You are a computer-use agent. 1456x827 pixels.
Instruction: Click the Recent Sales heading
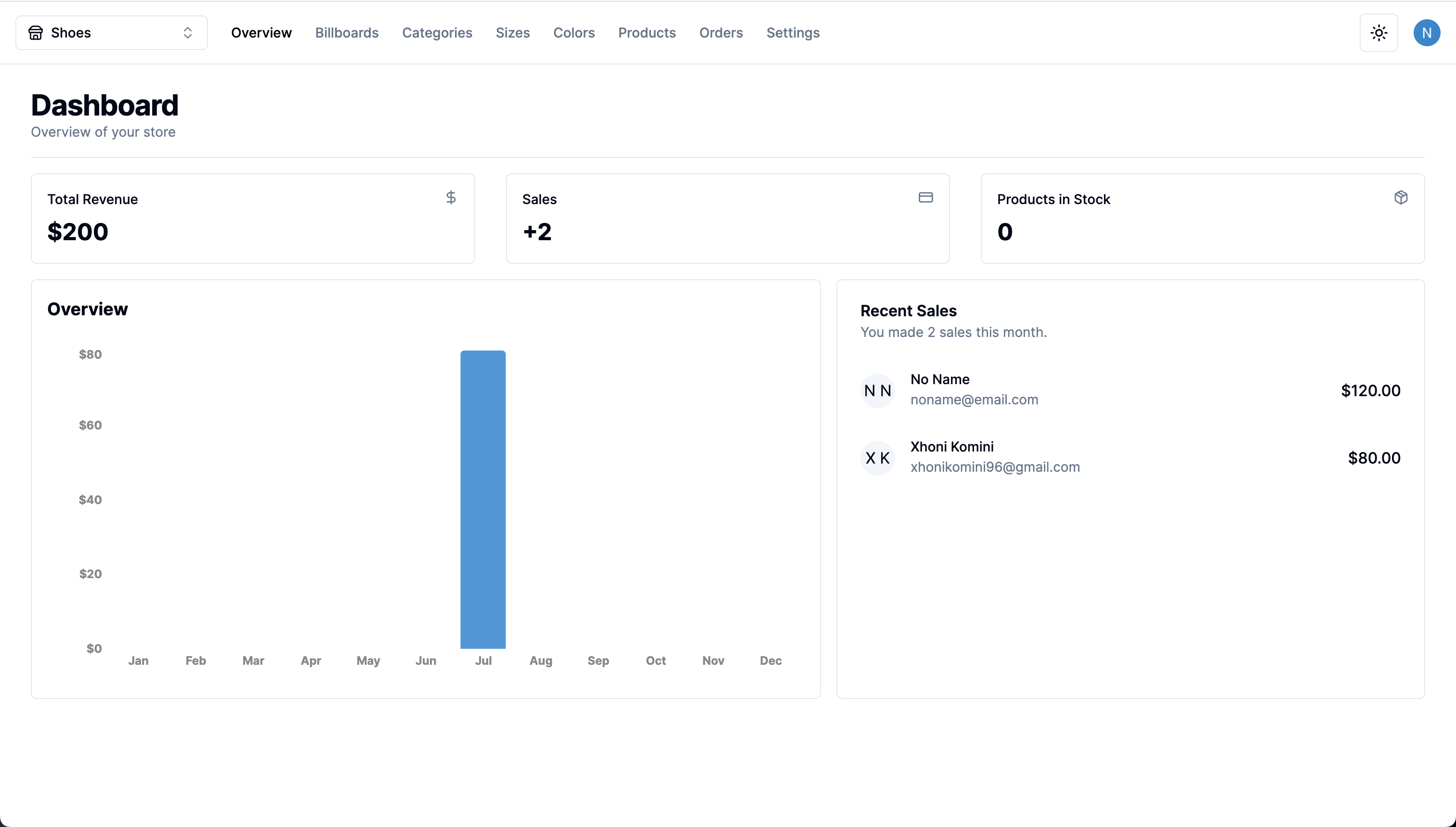click(909, 310)
